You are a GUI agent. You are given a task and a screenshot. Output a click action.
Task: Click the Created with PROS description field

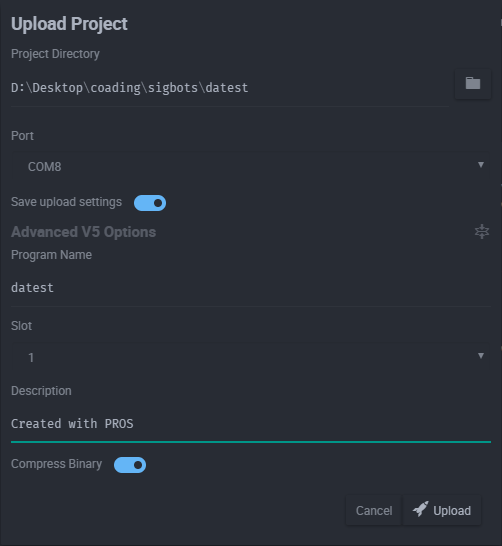pyautogui.click(x=251, y=424)
